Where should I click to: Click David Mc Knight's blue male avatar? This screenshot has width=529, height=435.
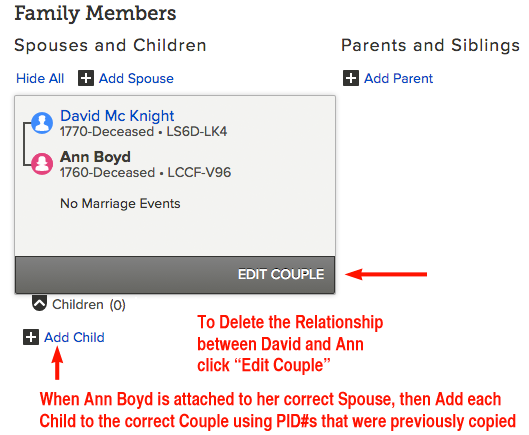42,123
